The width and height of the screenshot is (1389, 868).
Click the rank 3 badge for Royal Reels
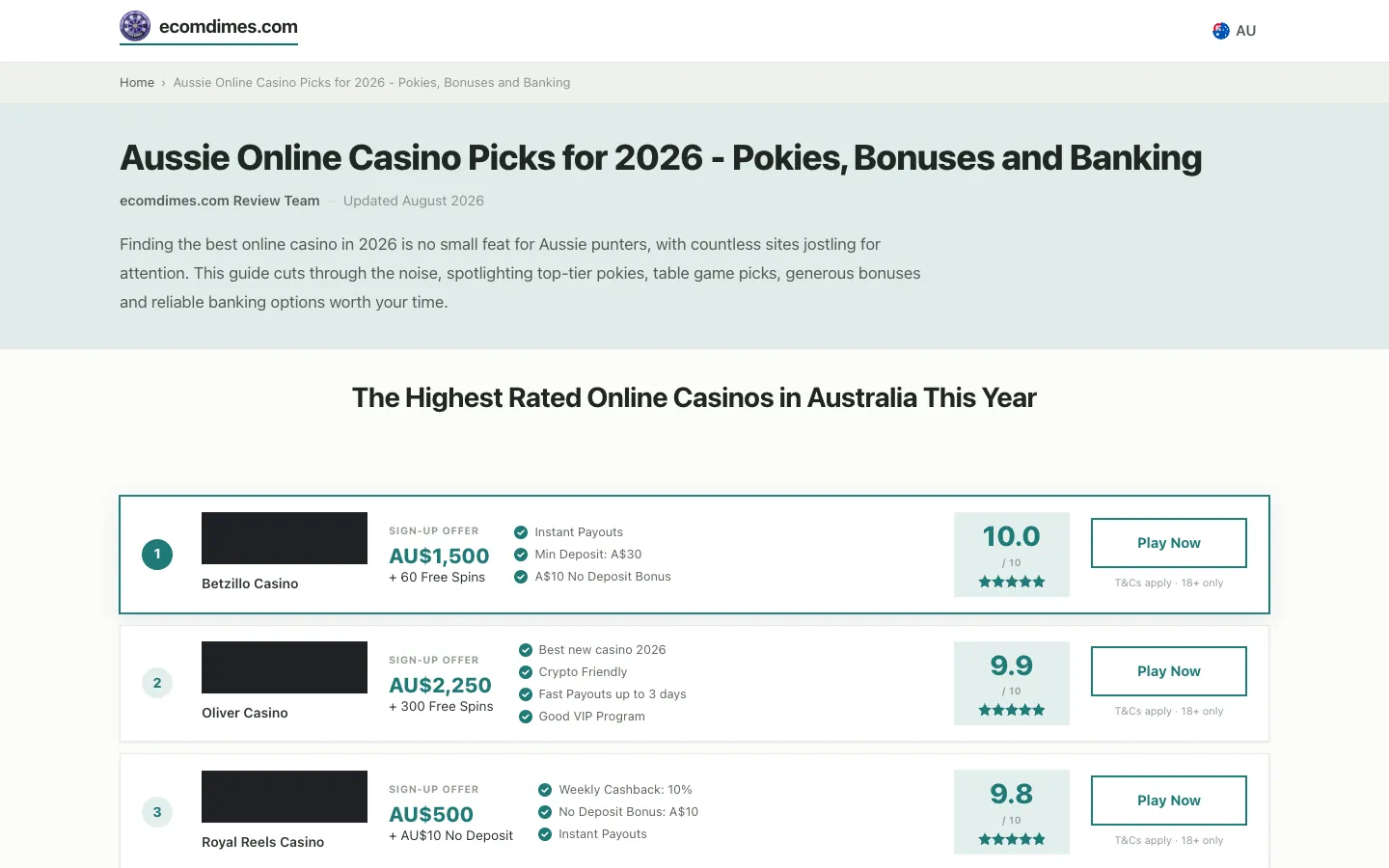point(157,812)
